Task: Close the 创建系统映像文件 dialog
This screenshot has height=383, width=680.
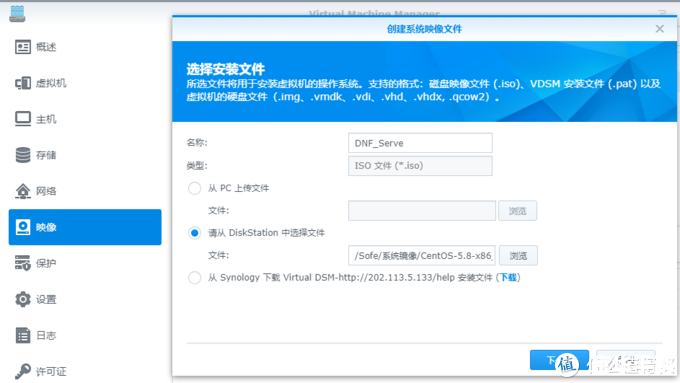Action: point(660,29)
